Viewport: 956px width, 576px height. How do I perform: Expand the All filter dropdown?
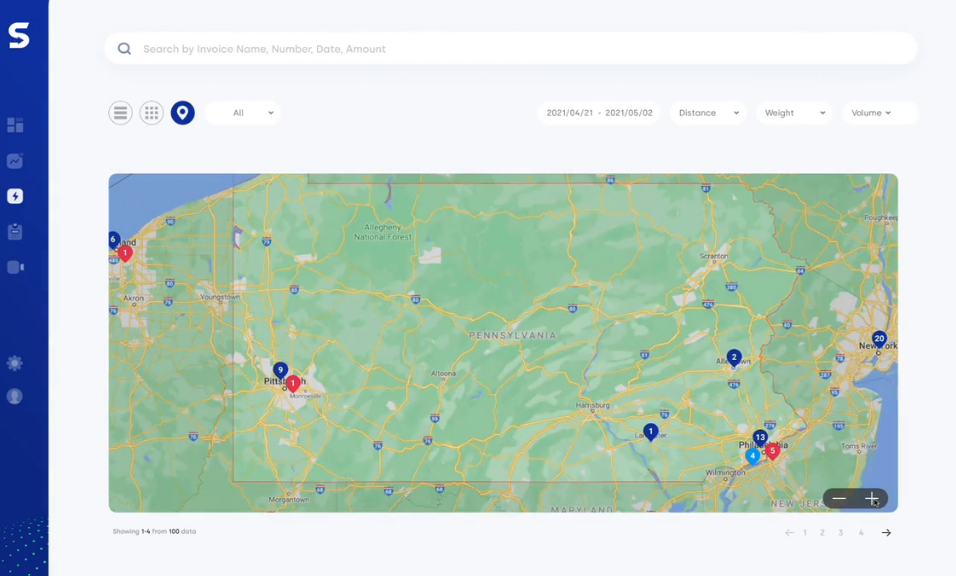point(243,113)
